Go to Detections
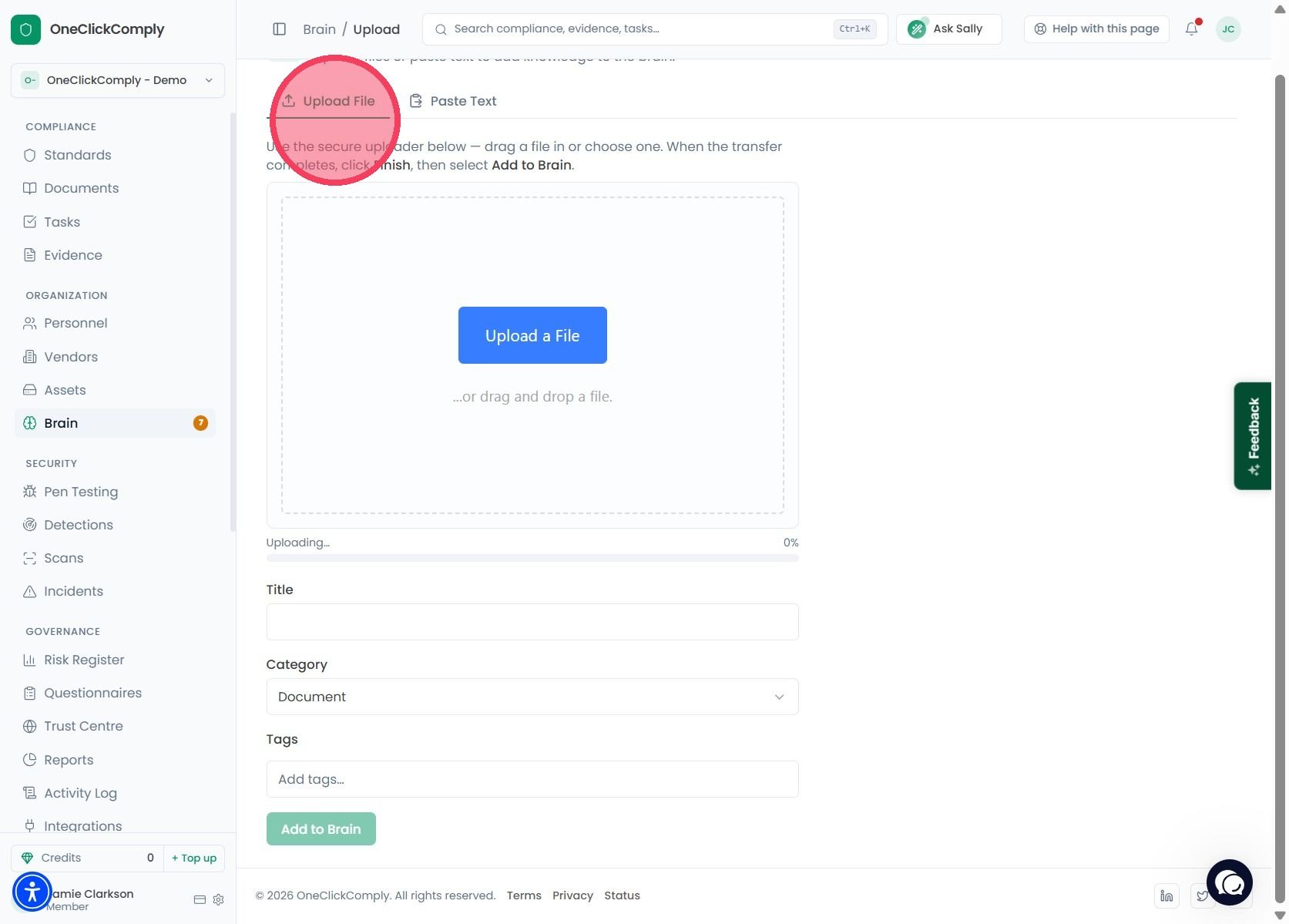 coord(78,525)
